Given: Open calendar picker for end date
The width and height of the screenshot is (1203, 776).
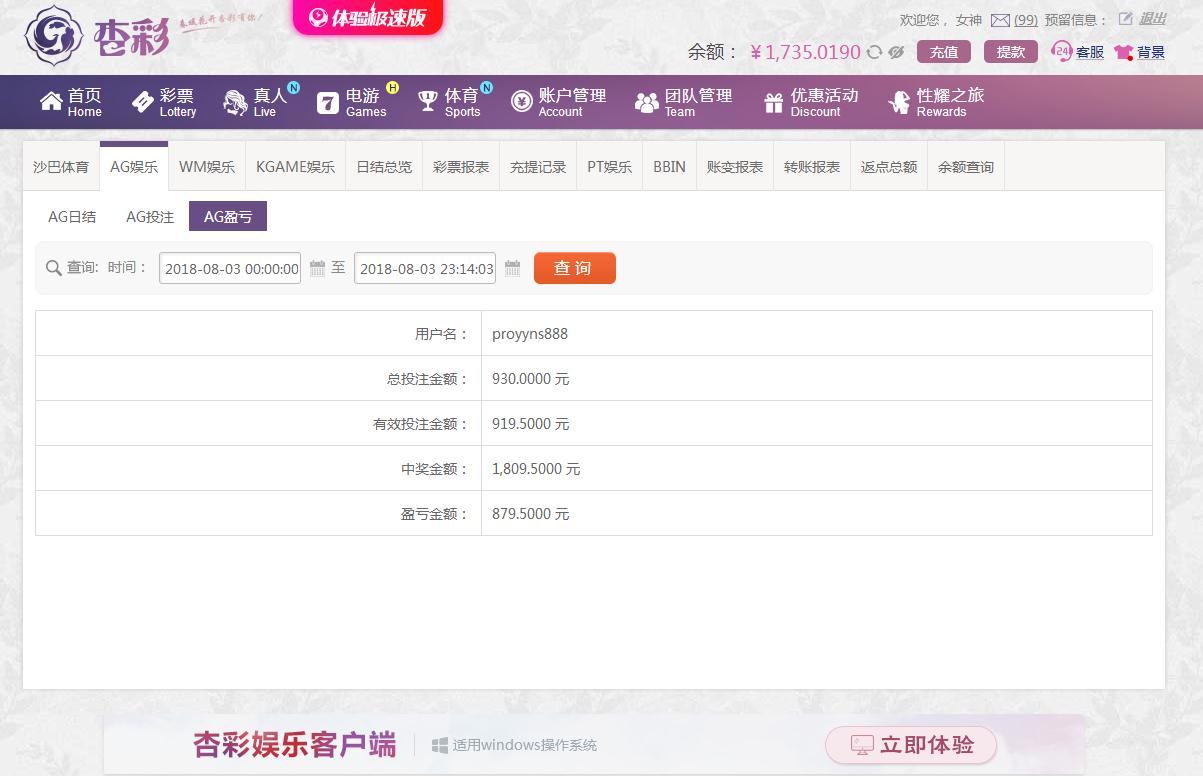Looking at the screenshot, I should [x=512, y=268].
